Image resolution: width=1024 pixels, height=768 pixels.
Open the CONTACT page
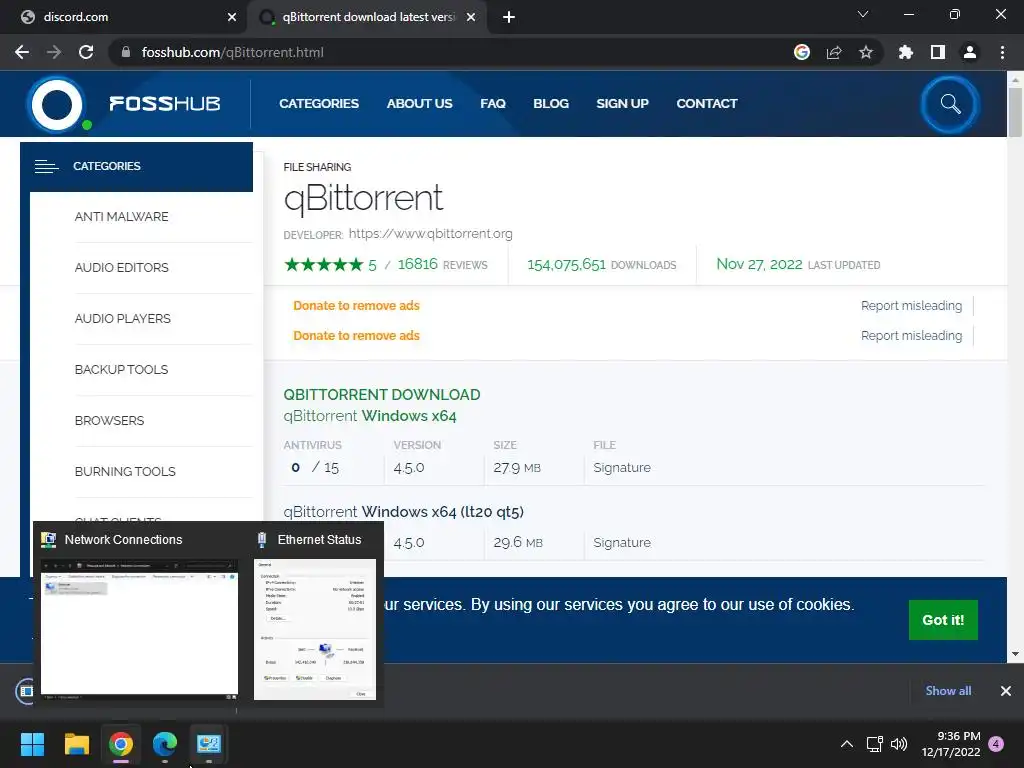tap(707, 104)
